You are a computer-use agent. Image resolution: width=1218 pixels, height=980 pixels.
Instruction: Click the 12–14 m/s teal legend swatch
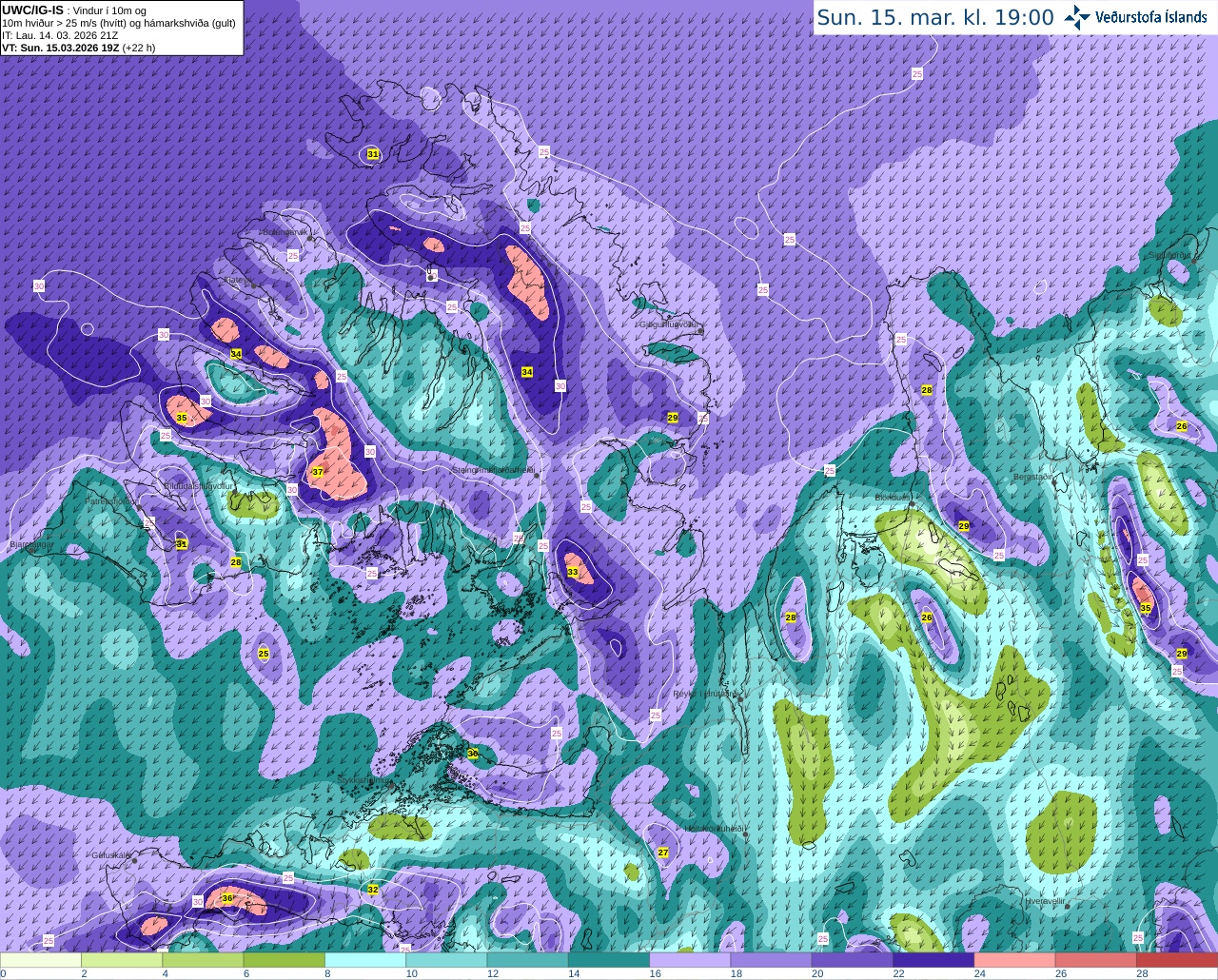click(x=528, y=960)
